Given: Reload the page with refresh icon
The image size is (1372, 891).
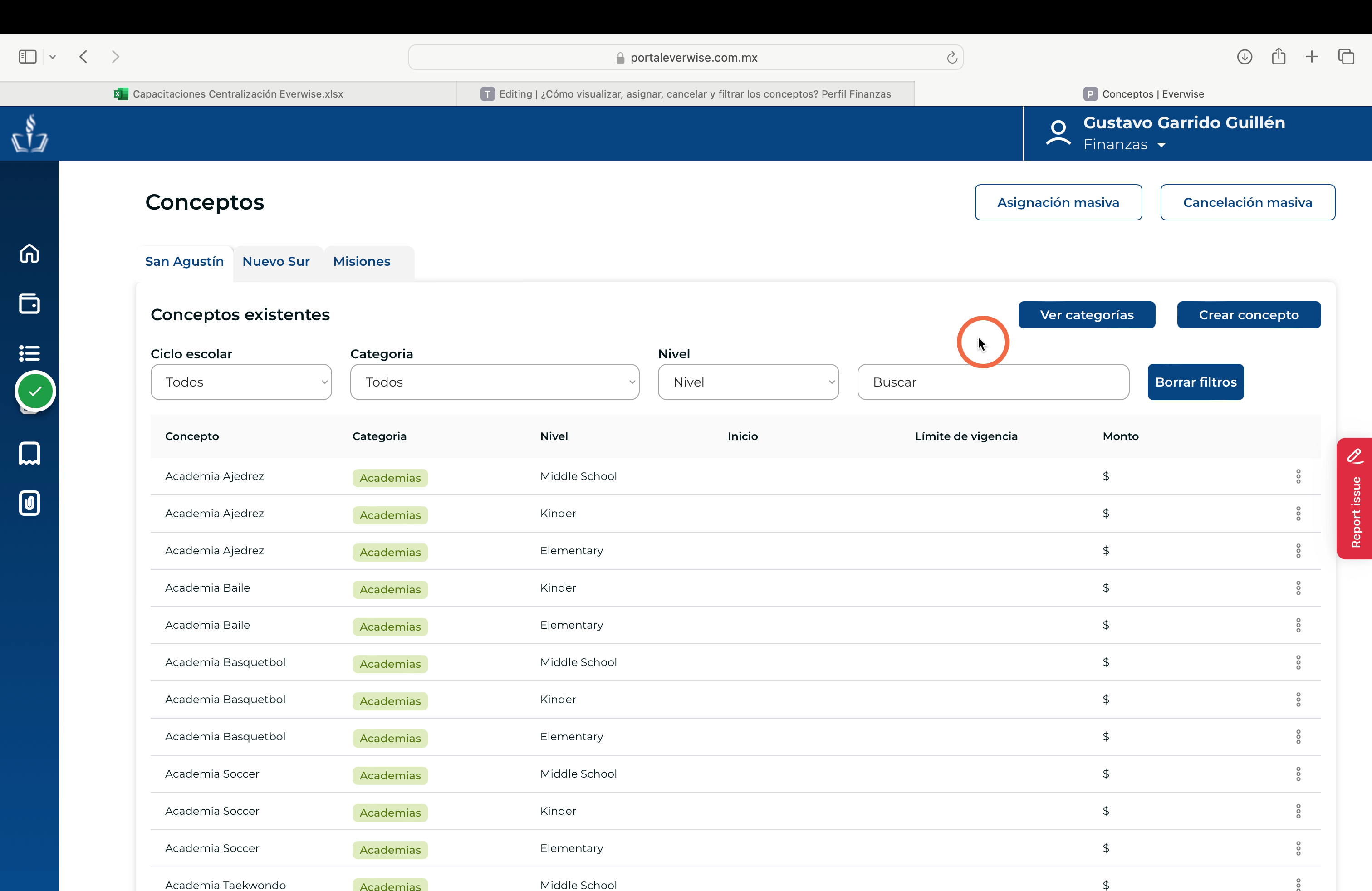Looking at the screenshot, I should [x=952, y=58].
